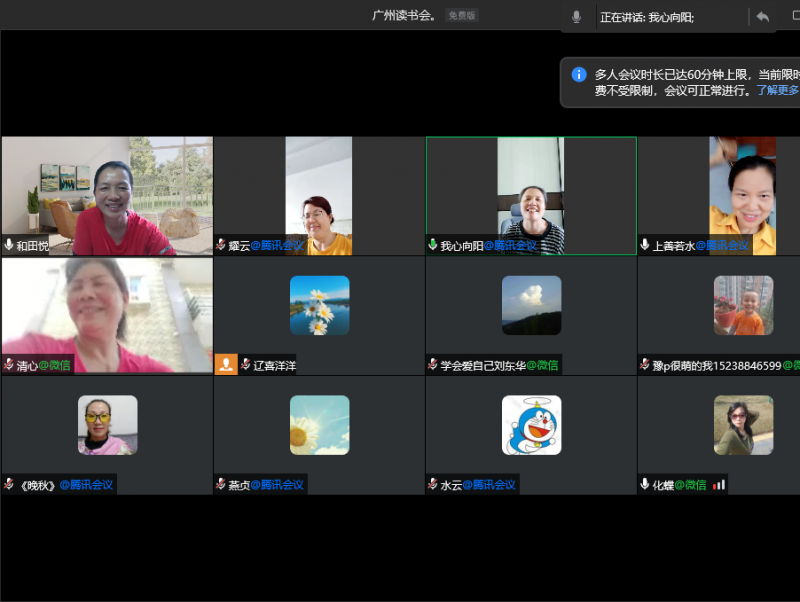800x602 pixels.
Task: Select the Doraemon avatar of 水云
Action: click(x=531, y=425)
